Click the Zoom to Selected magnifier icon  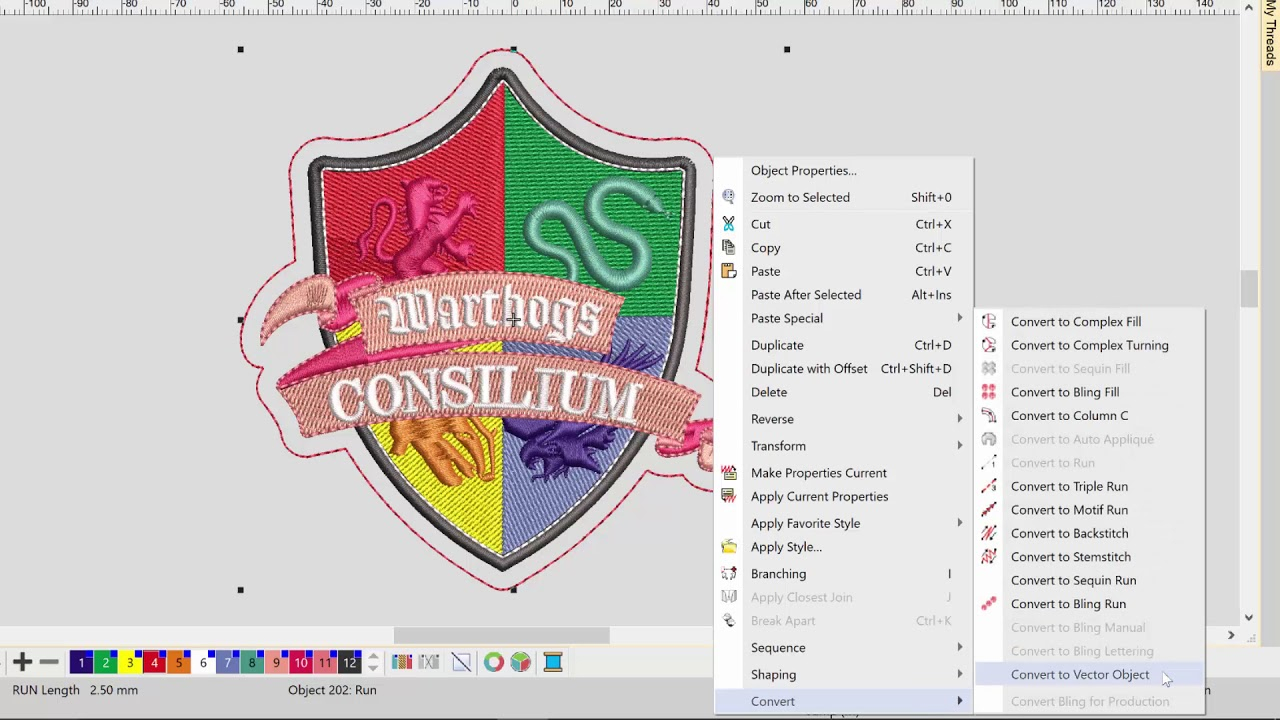pyautogui.click(x=729, y=197)
